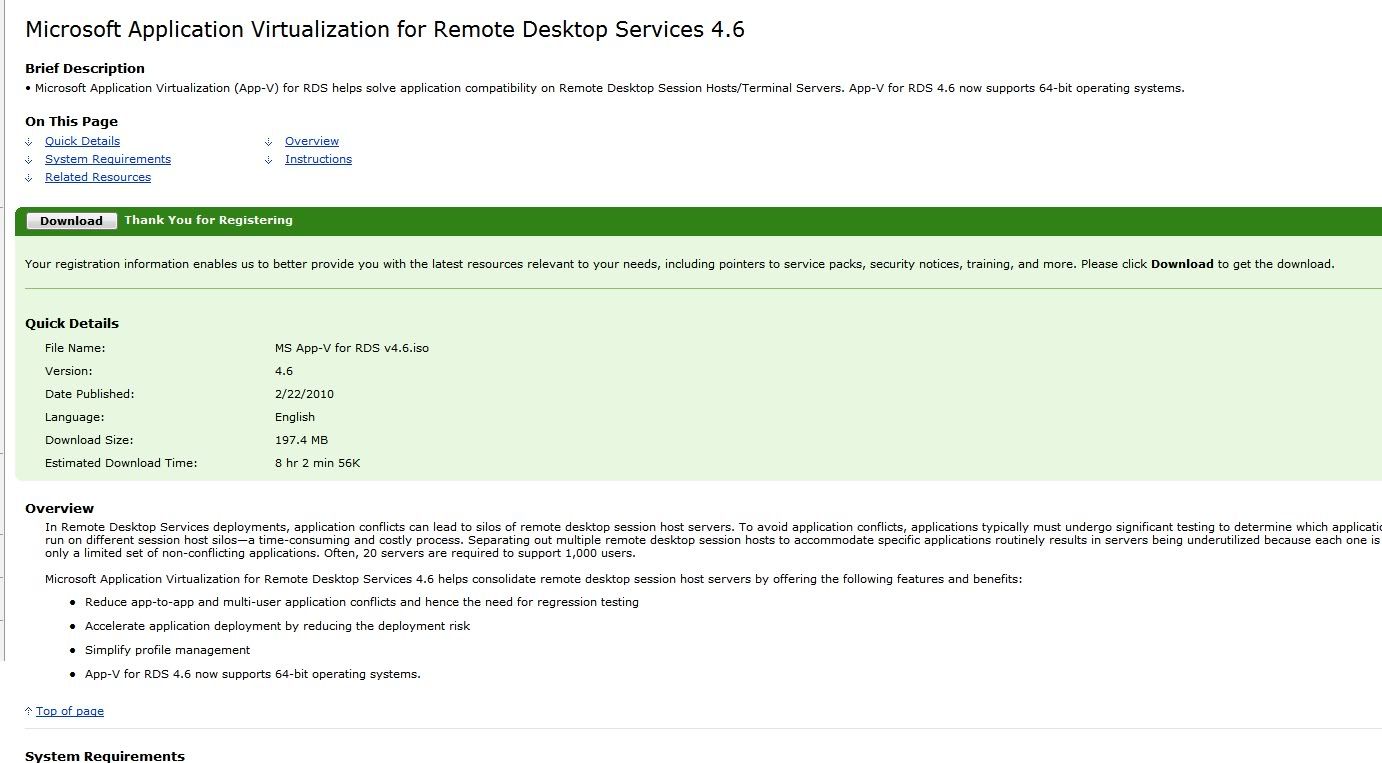
Task: Click the 197.4 MB download size value
Action: pyautogui.click(x=301, y=440)
